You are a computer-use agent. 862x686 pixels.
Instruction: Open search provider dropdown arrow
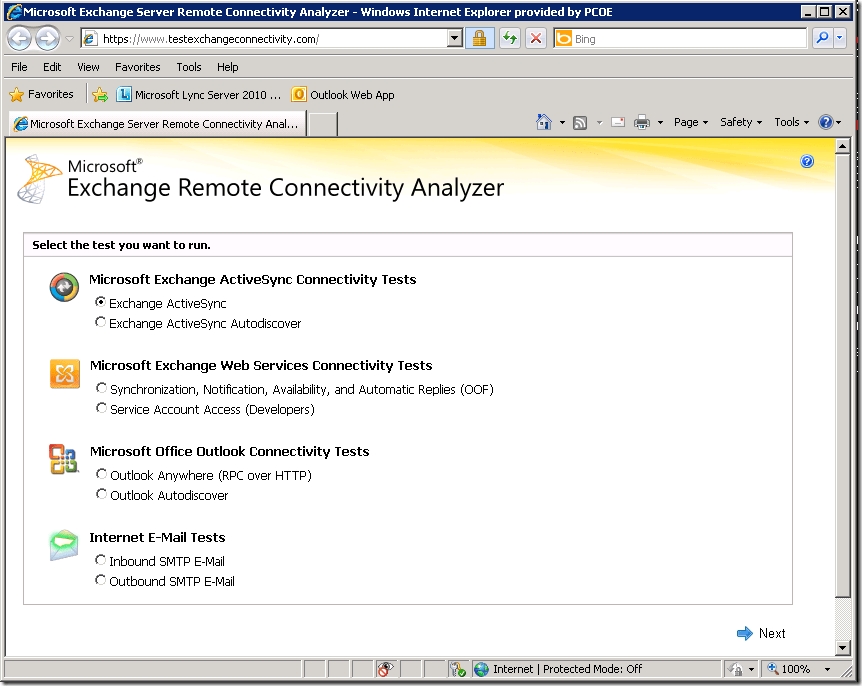[x=839, y=38]
